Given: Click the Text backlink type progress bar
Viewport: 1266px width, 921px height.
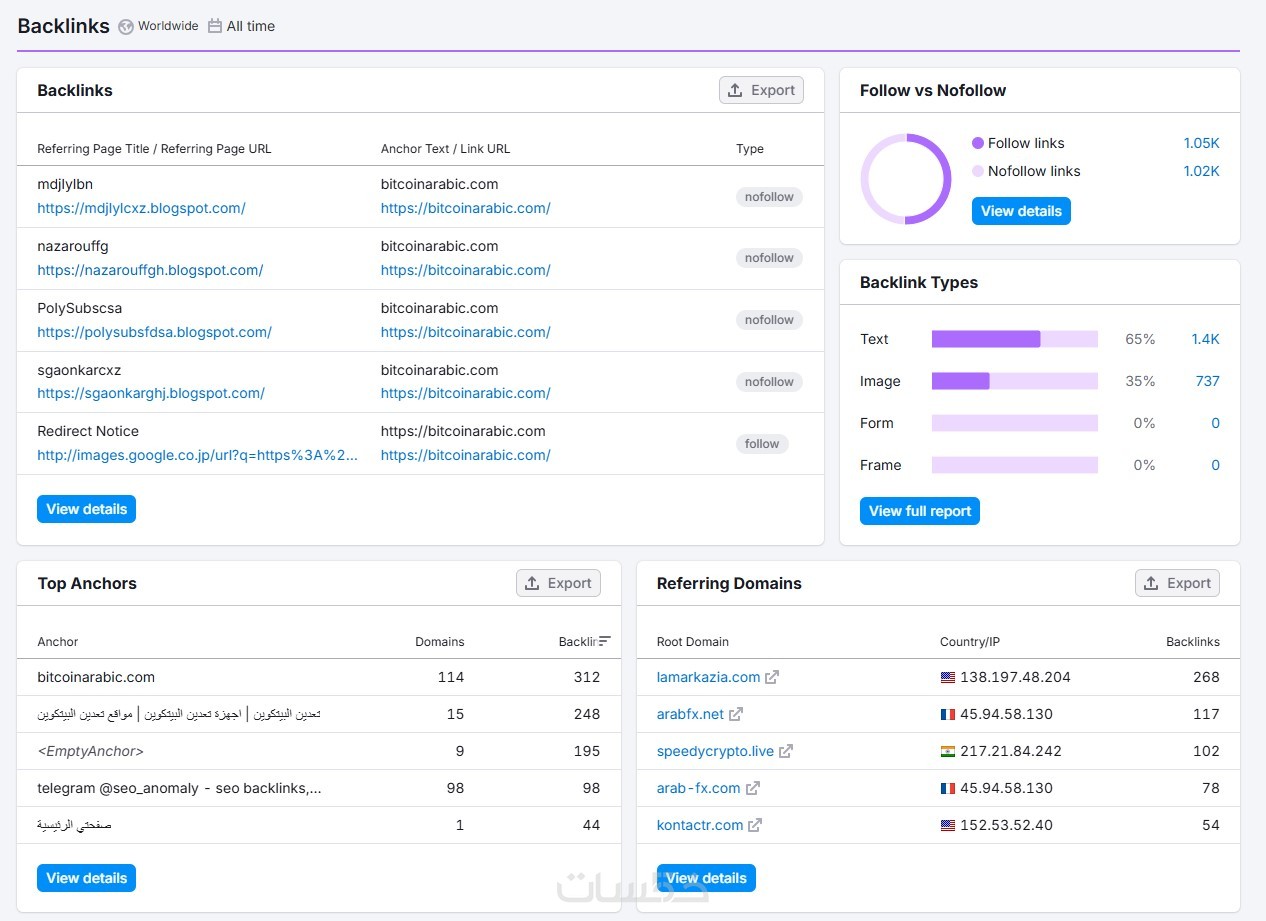Looking at the screenshot, I should pyautogui.click(x=1014, y=339).
